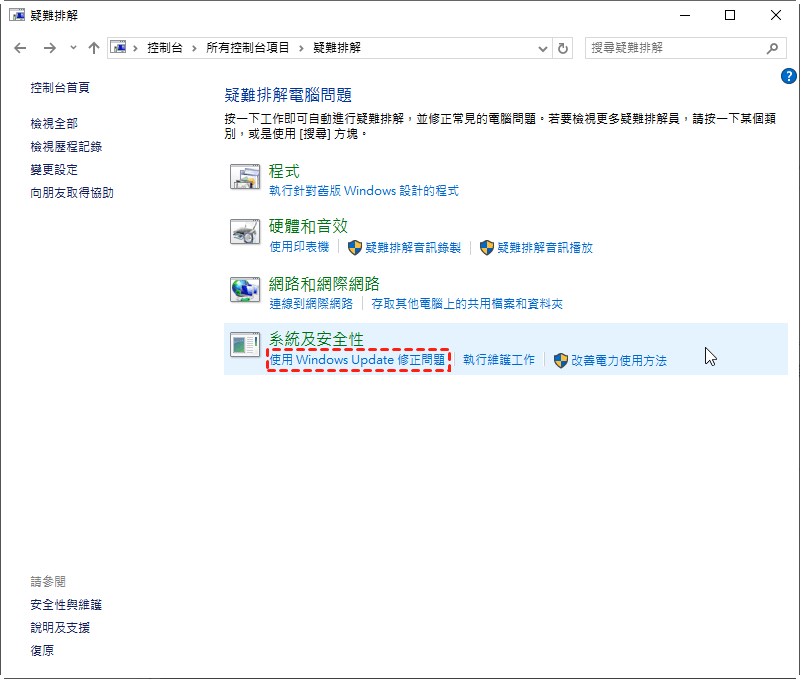
Task: Open 檢視全部 in the left sidebar
Action: [54, 123]
